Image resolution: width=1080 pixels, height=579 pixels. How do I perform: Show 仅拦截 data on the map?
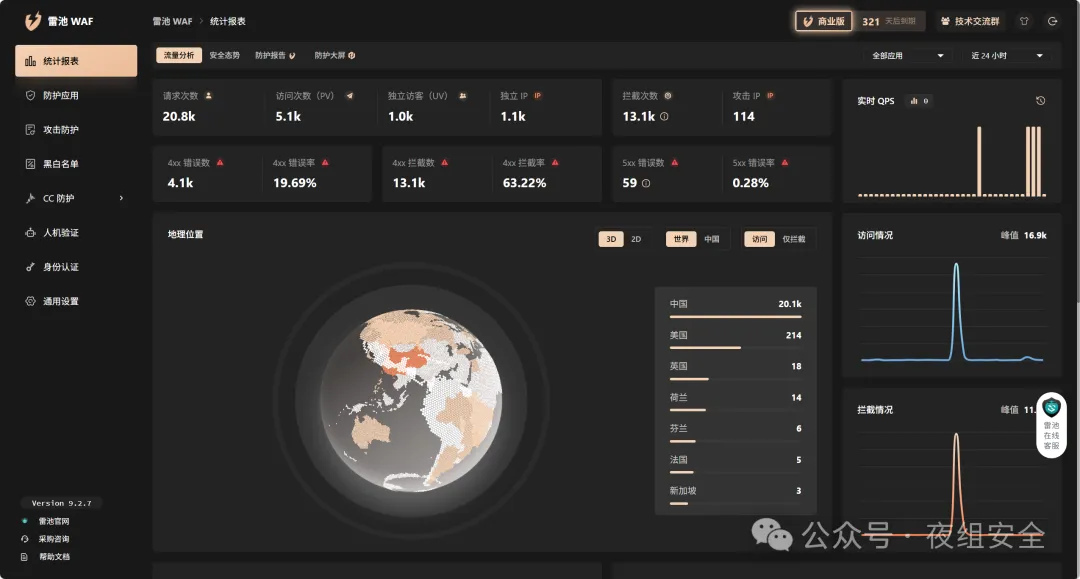793,239
